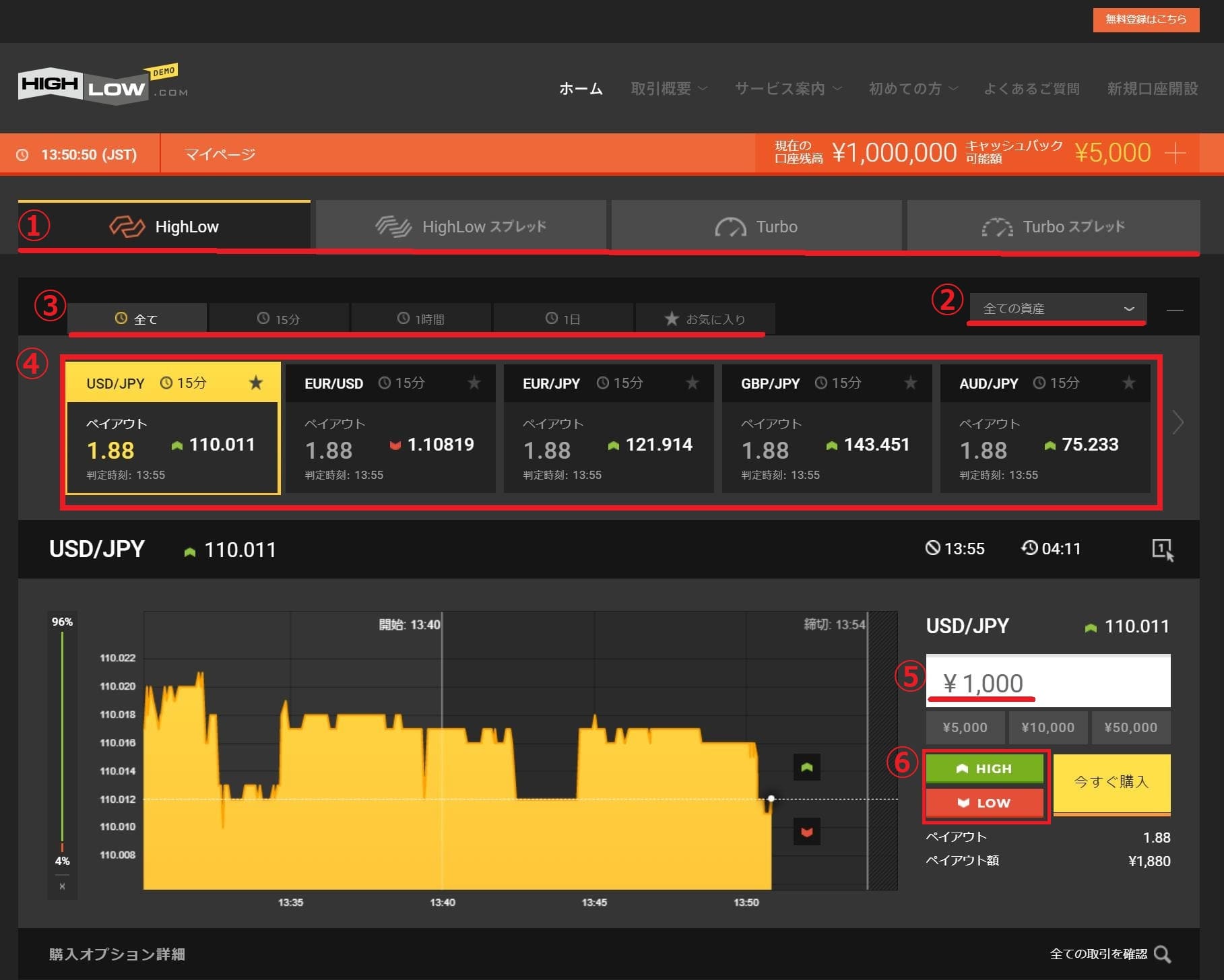The width and height of the screenshot is (1224, 980).
Task: Favorite EUR/JPY with its star icon
Action: click(692, 383)
